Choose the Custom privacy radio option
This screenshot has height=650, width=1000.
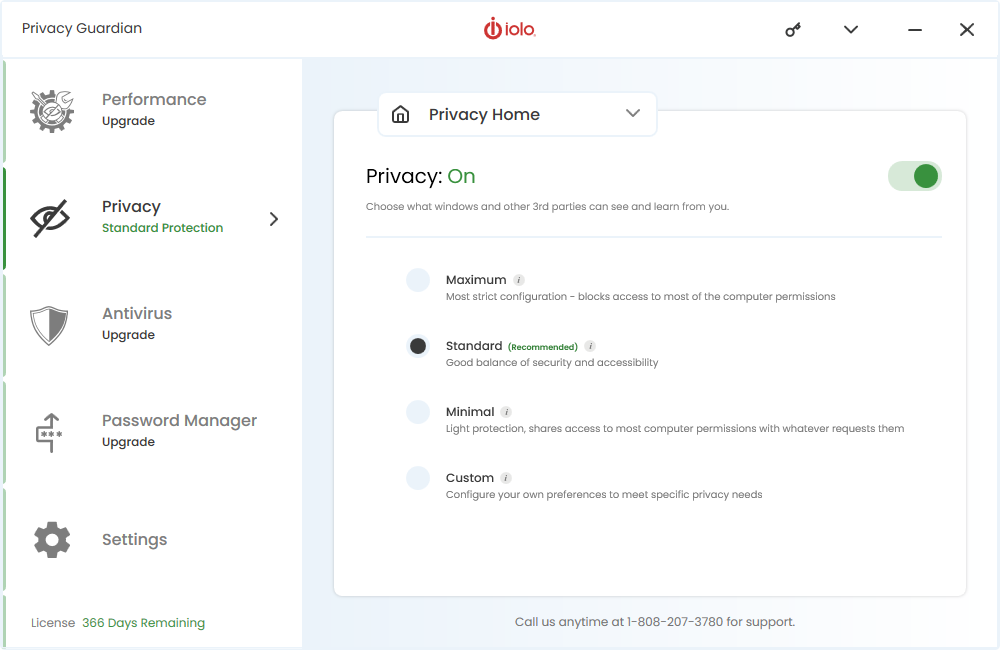pos(418,478)
